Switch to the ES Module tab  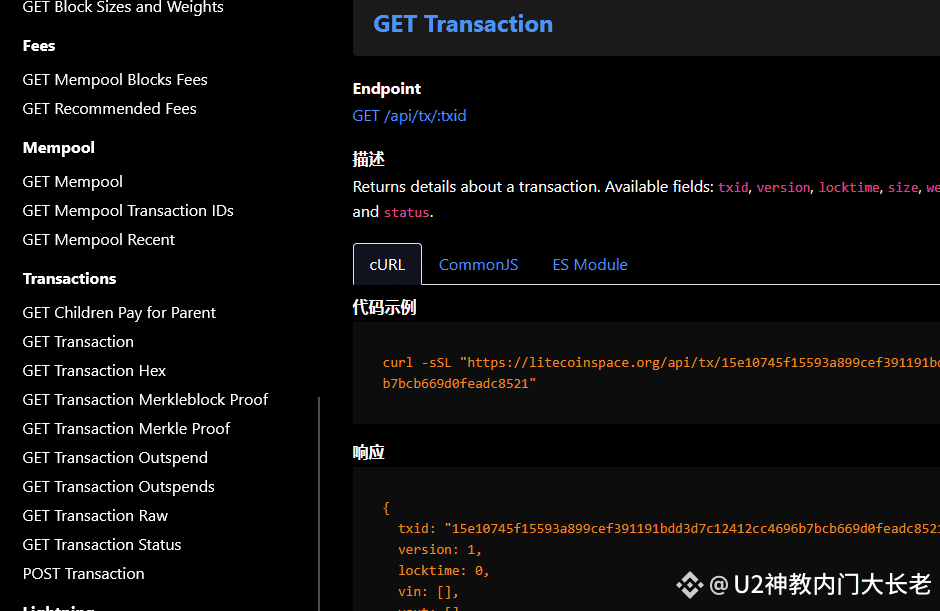click(590, 264)
